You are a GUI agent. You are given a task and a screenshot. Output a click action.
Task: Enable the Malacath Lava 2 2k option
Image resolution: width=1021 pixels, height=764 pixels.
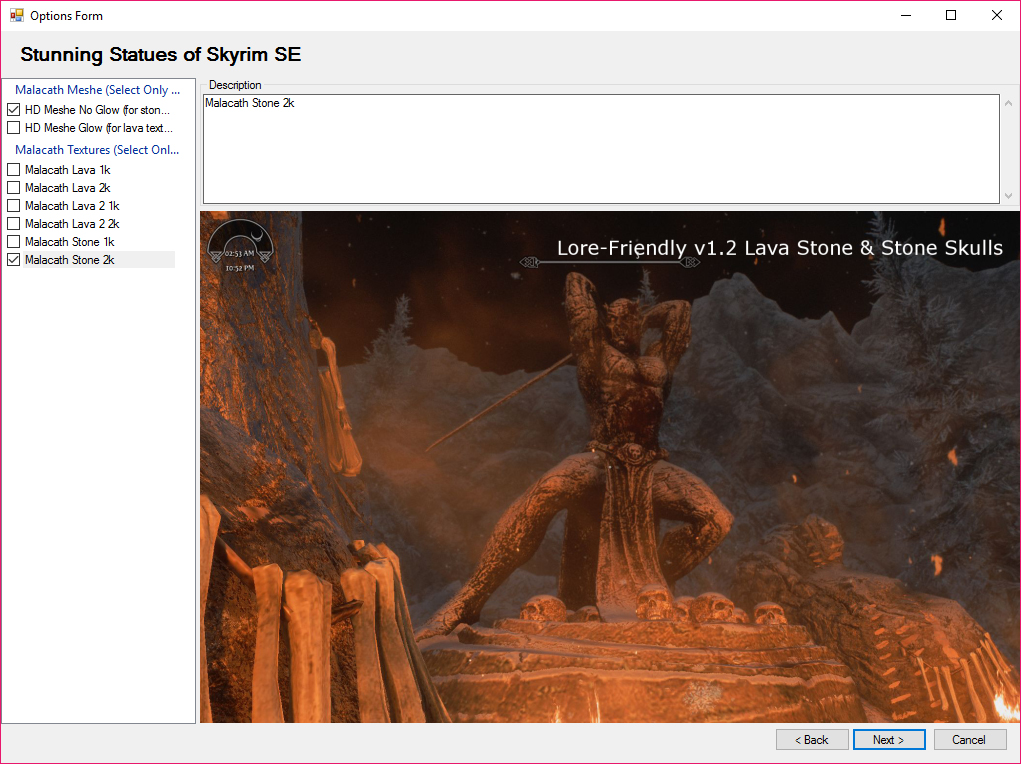(x=14, y=223)
